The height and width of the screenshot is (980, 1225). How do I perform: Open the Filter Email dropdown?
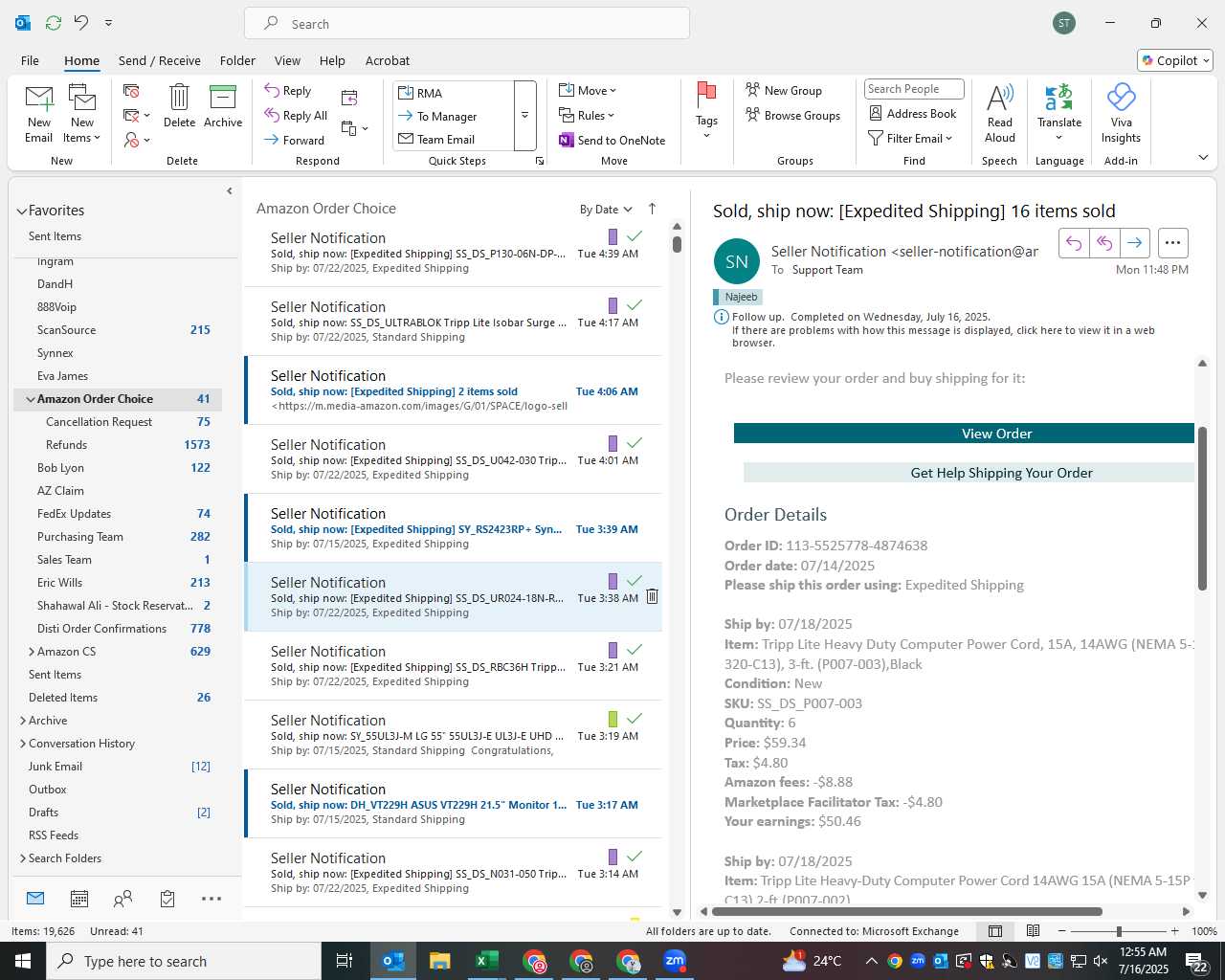click(x=910, y=139)
